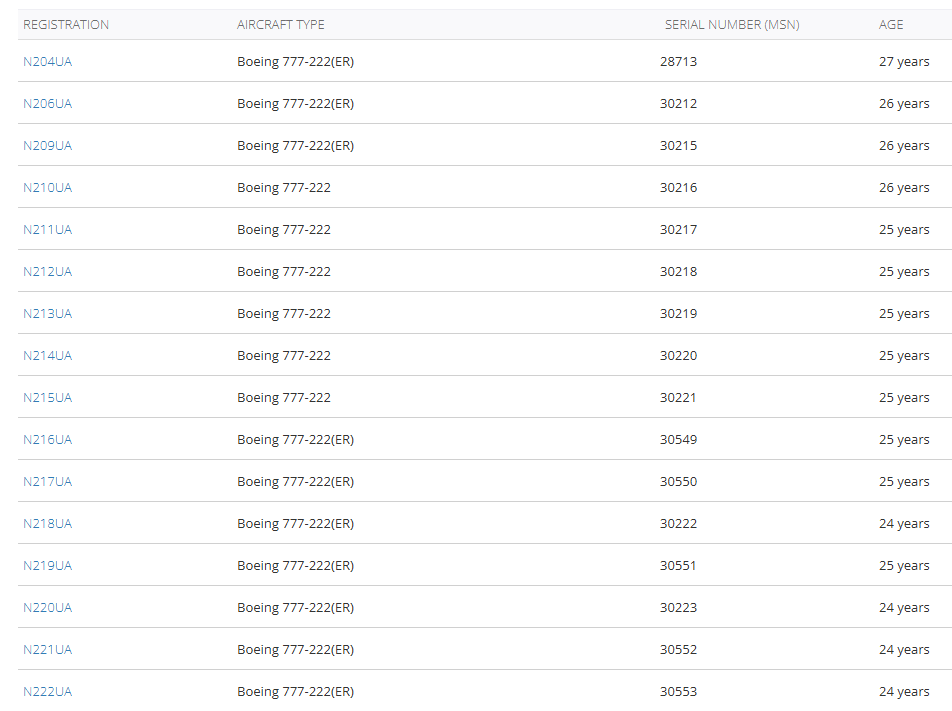The height and width of the screenshot is (711, 952).
Task: Click aircraft type in N215UA row
Action: point(284,397)
